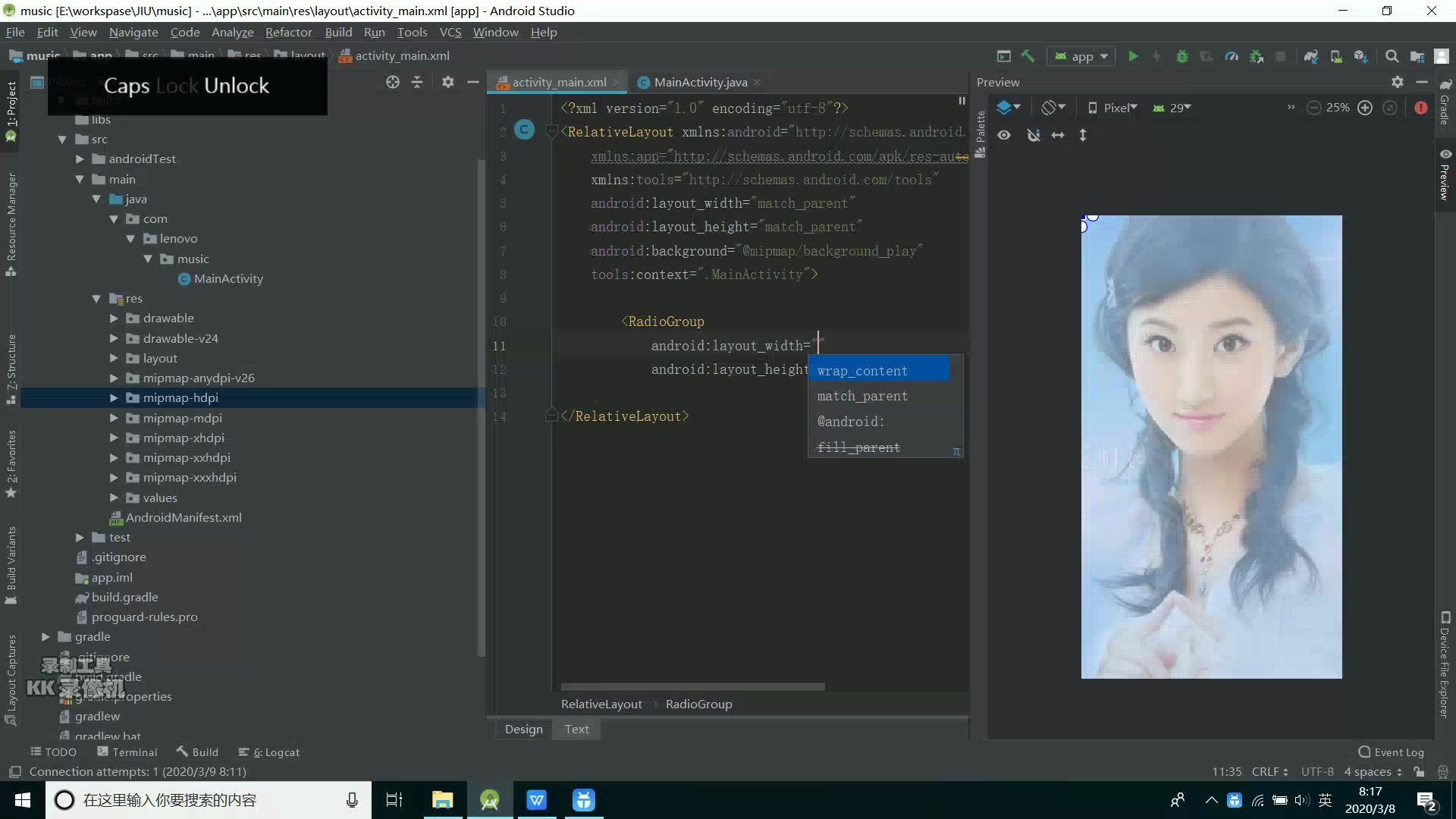Image resolution: width=1456 pixels, height=819 pixels.
Task: Click the Debug app bug icon
Action: [x=1181, y=56]
